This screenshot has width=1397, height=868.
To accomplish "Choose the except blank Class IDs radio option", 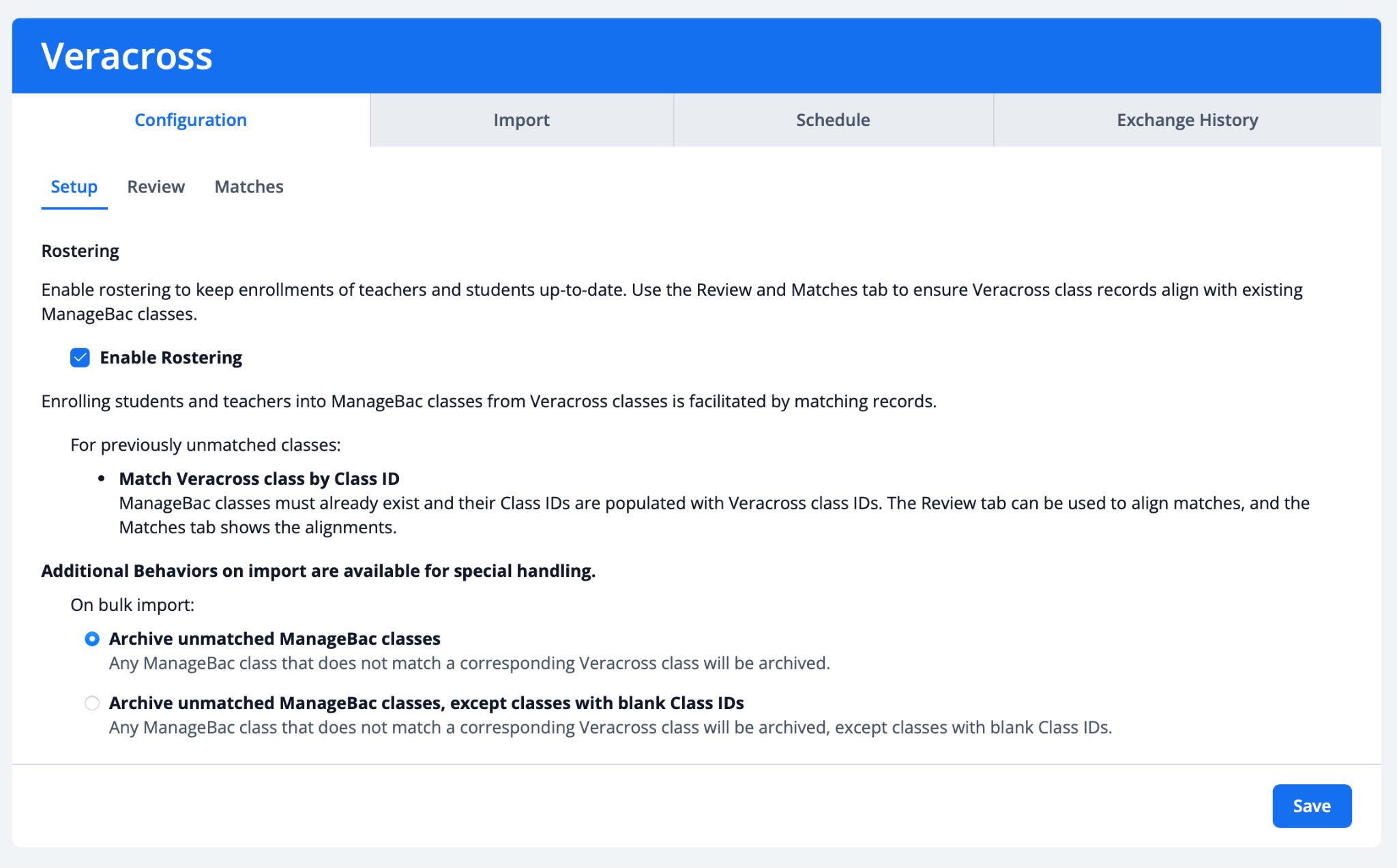I will tap(92, 703).
